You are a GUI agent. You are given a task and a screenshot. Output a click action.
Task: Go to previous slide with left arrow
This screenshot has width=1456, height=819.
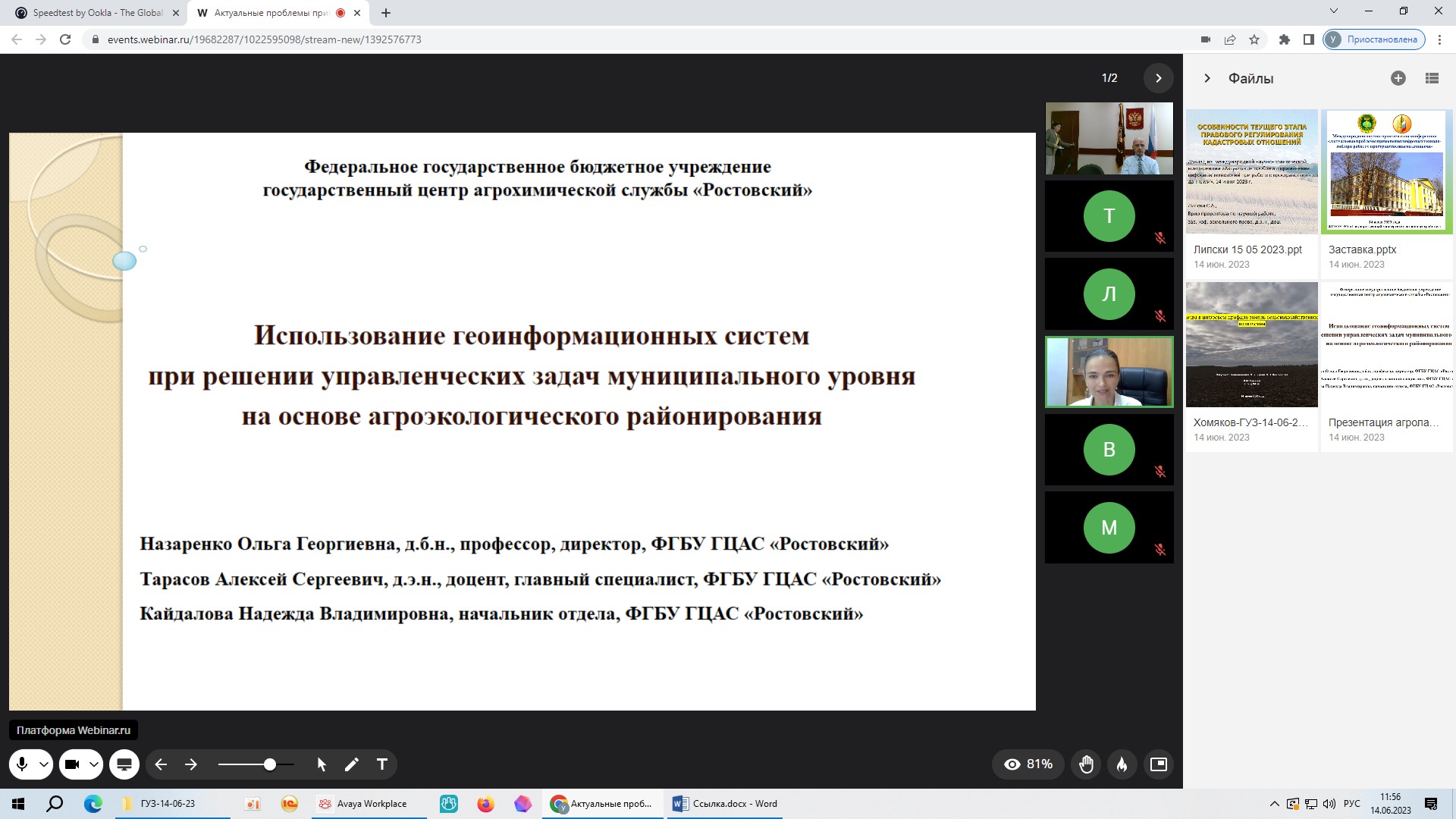[x=161, y=764]
